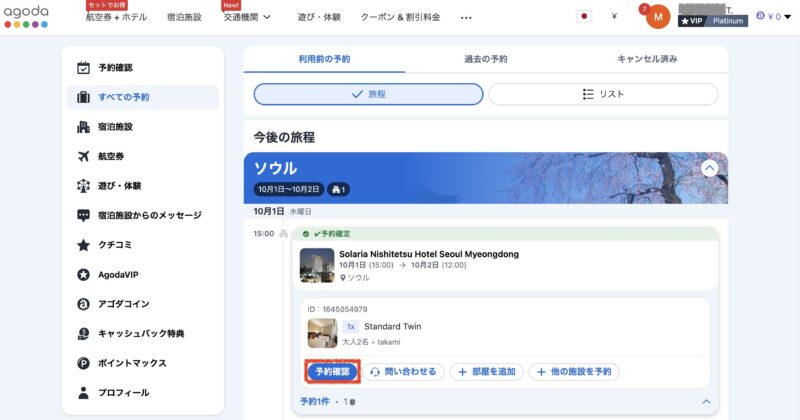Viewport: 800px width, 420px height.
Task: Click the 部屋を追加 button
Action: click(487, 372)
